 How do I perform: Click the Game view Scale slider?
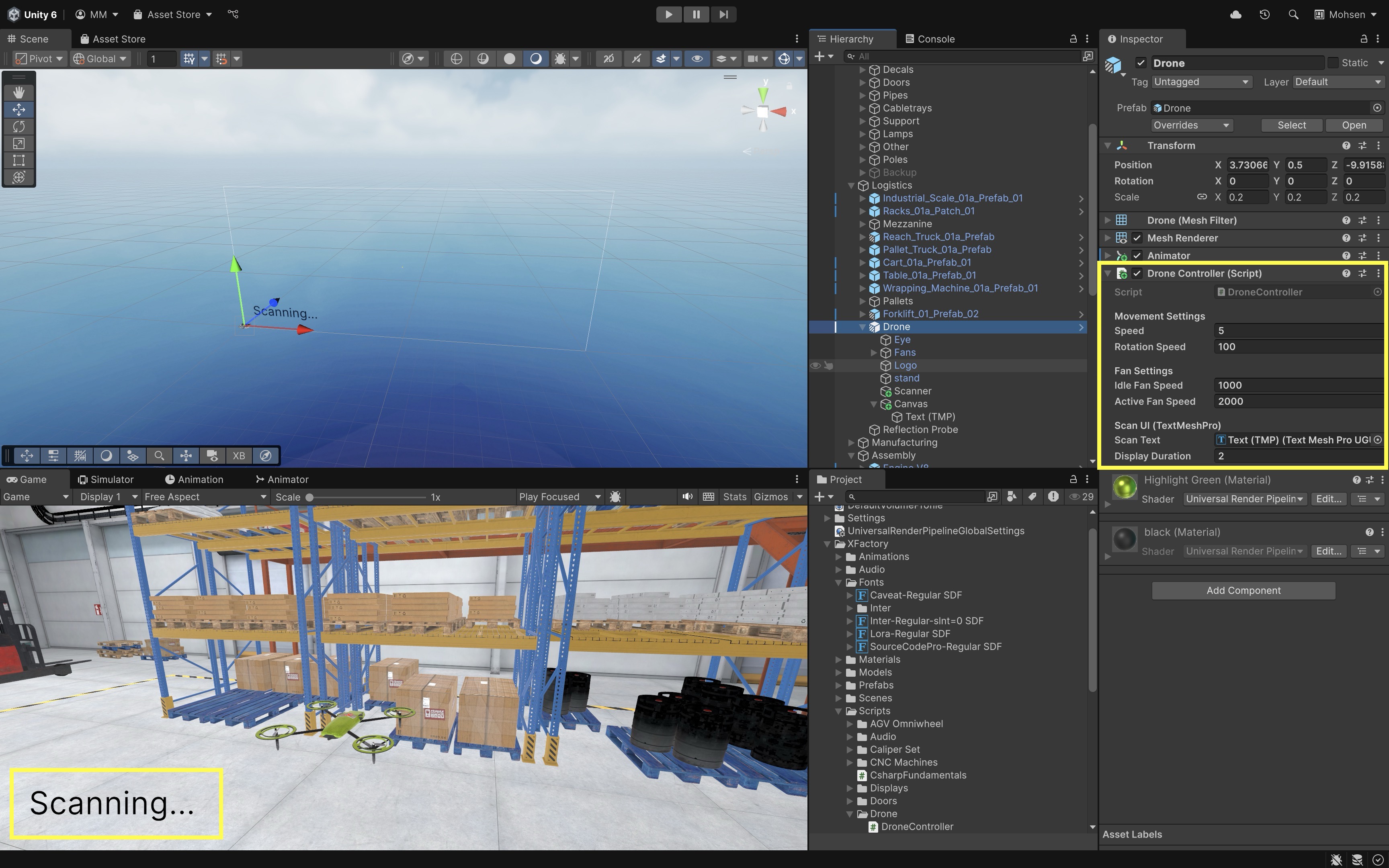[x=367, y=497]
